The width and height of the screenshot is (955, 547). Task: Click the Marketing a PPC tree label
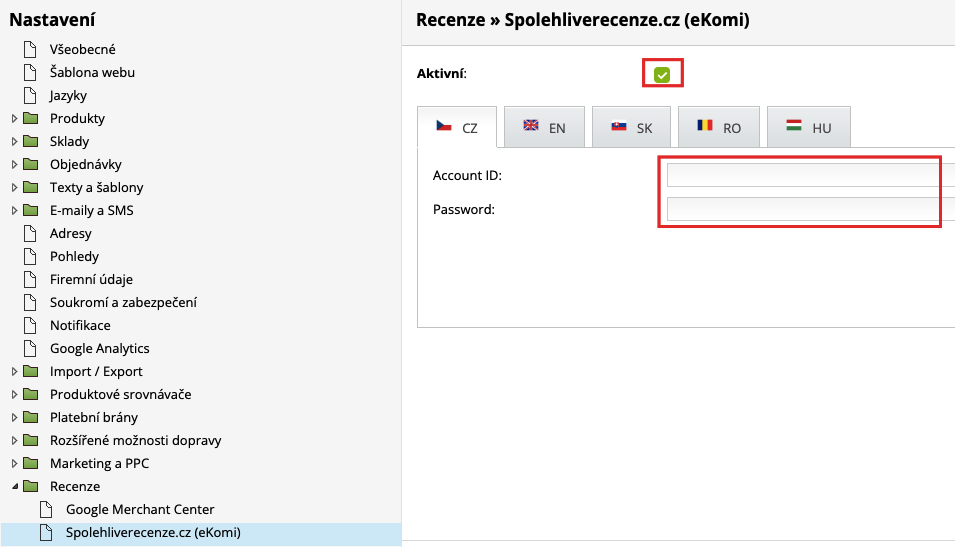[99, 464]
